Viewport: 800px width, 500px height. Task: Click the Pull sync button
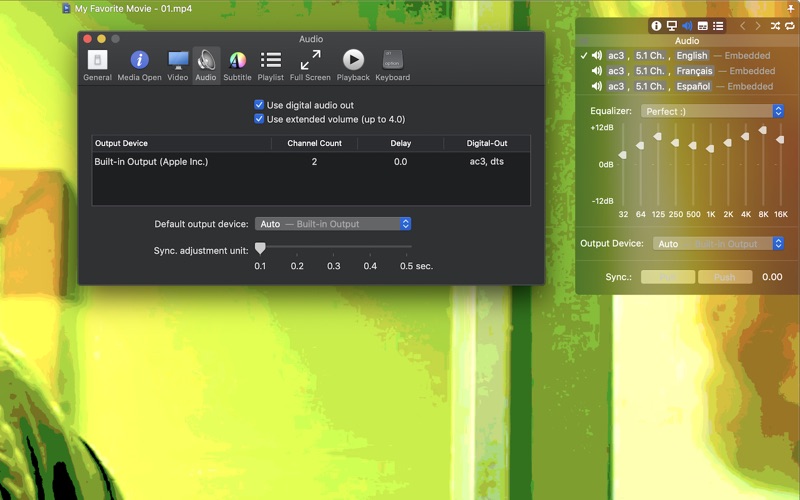(x=667, y=277)
